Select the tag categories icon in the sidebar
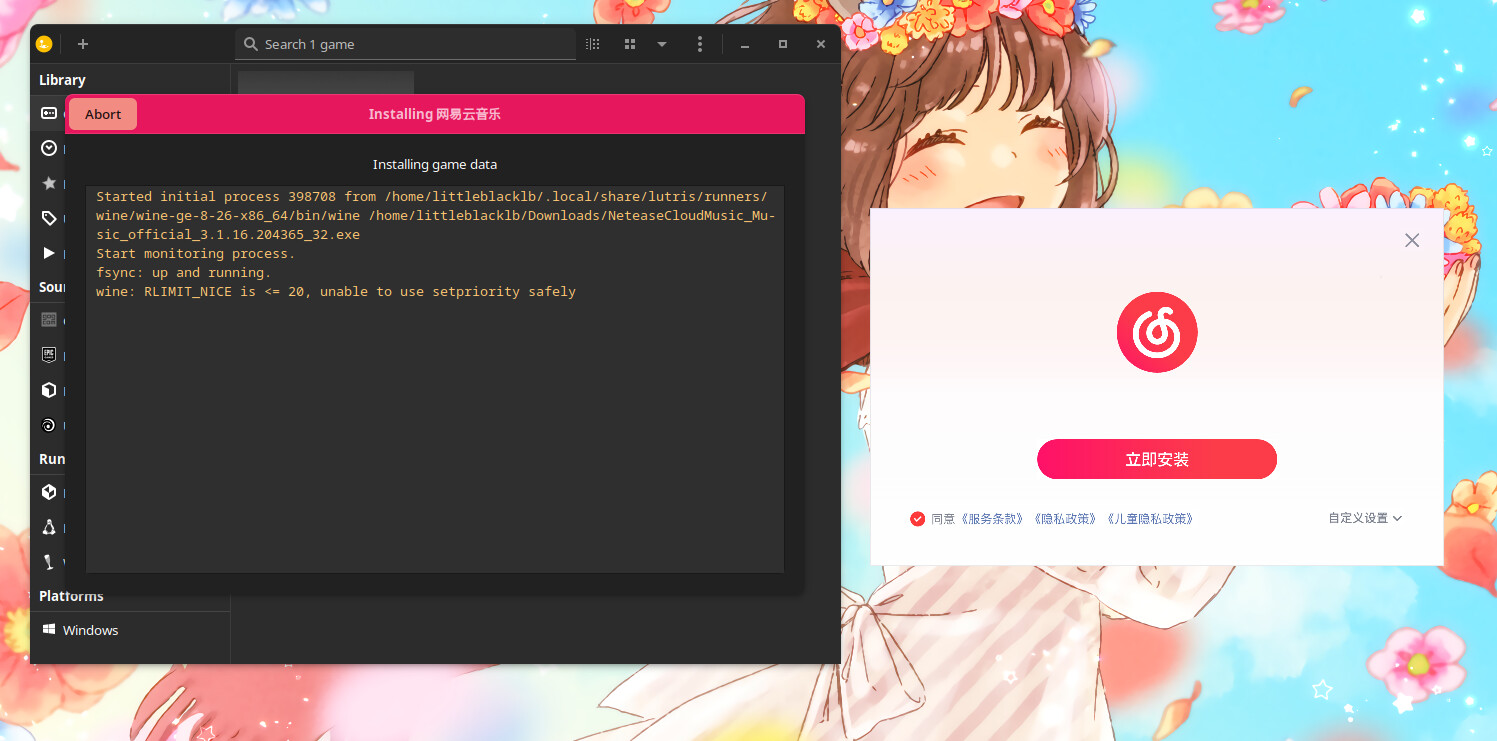 49,218
